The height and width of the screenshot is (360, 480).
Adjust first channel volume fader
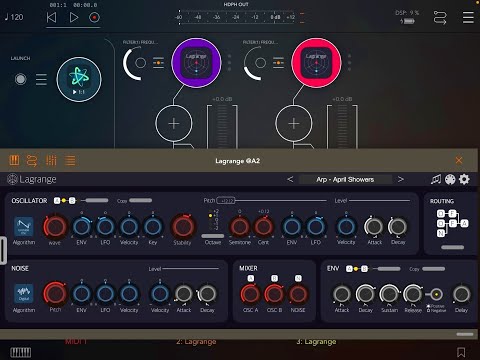tap(222, 126)
